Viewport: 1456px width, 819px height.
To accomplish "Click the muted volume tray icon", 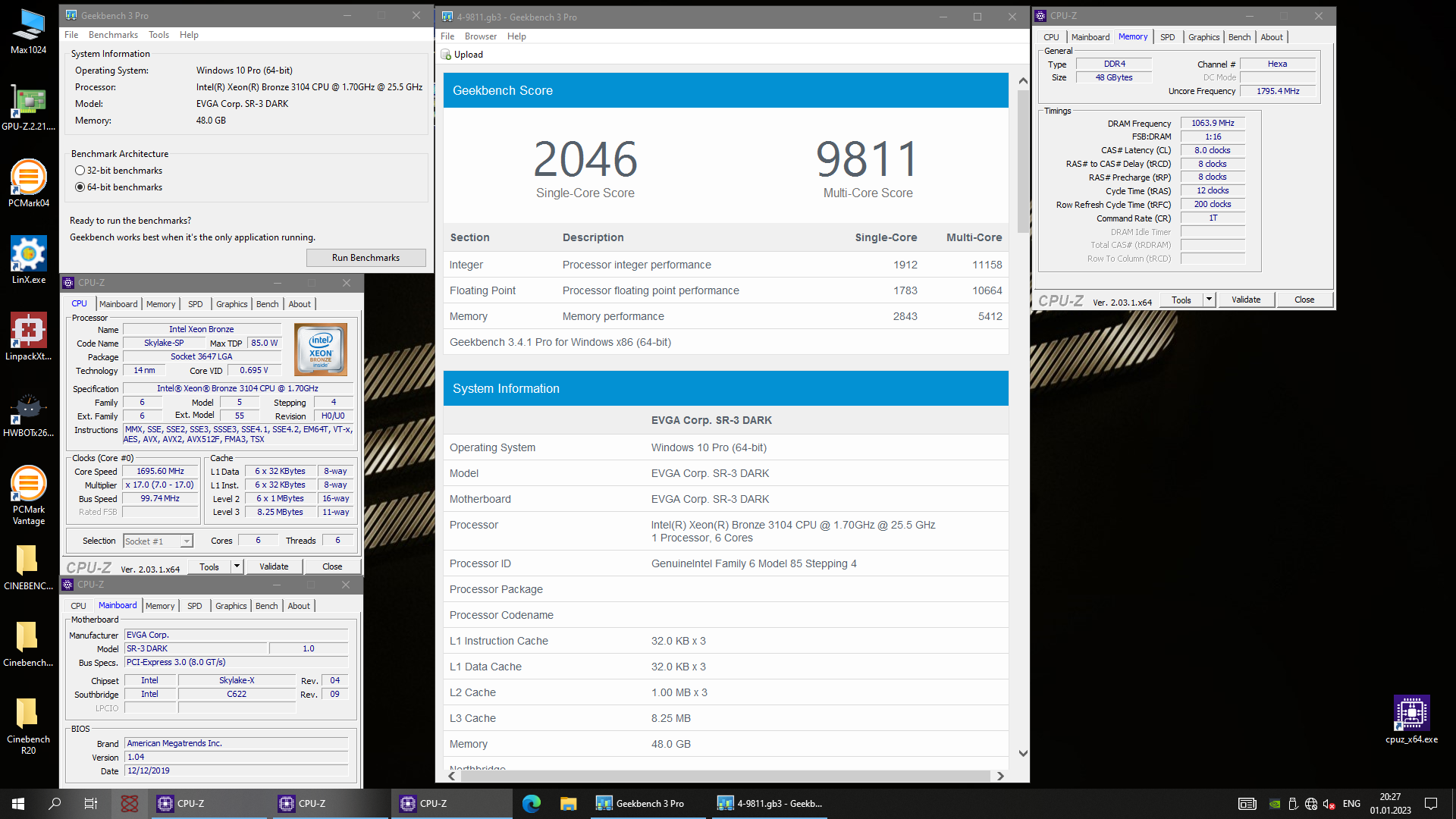I will pyautogui.click(x=1329, y=804).
